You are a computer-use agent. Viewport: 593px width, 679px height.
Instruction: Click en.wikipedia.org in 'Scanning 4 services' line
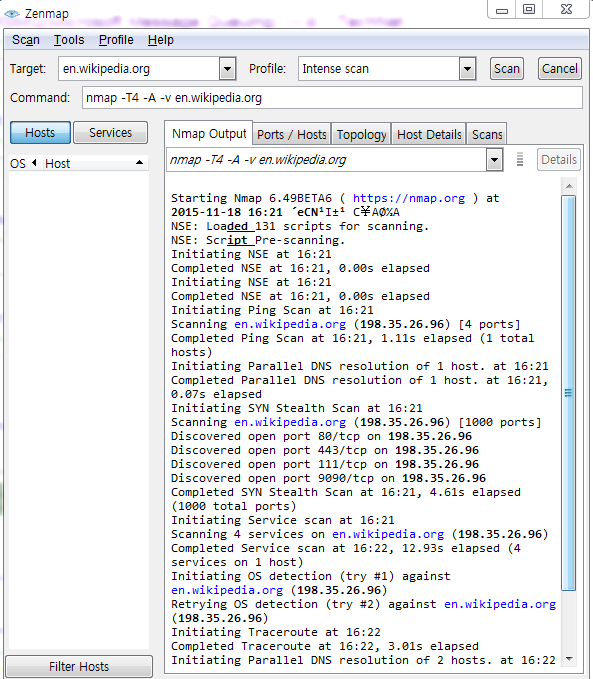click(388, 534)
